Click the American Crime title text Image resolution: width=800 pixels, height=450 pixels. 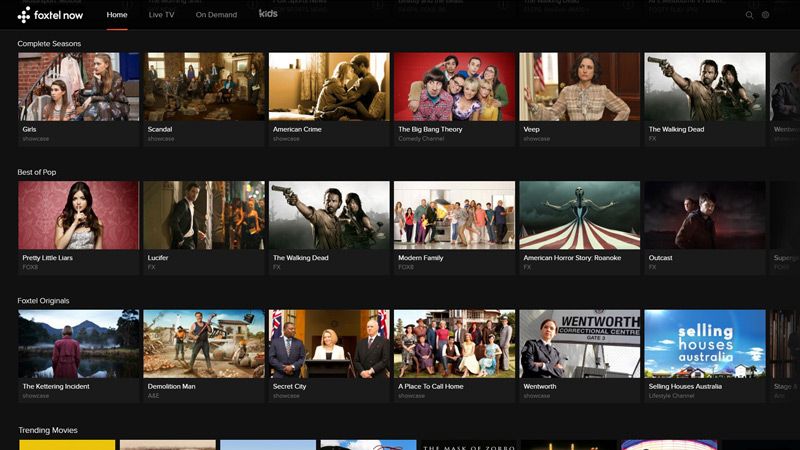pos(297,130)
